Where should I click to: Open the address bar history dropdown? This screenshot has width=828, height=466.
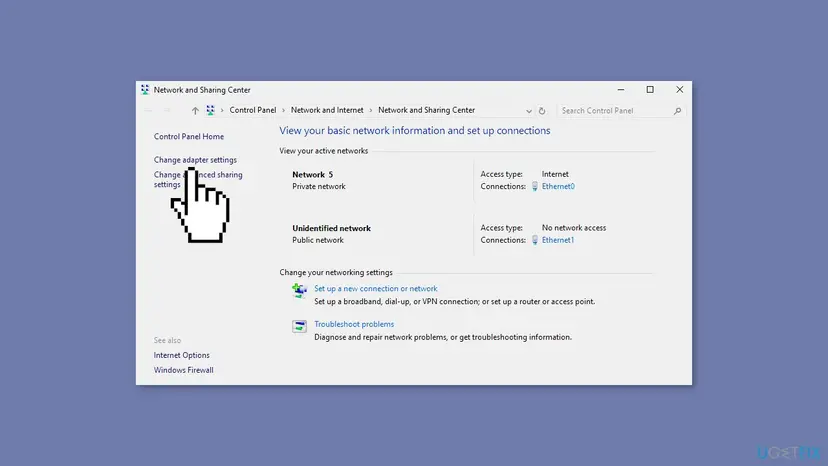529,111
